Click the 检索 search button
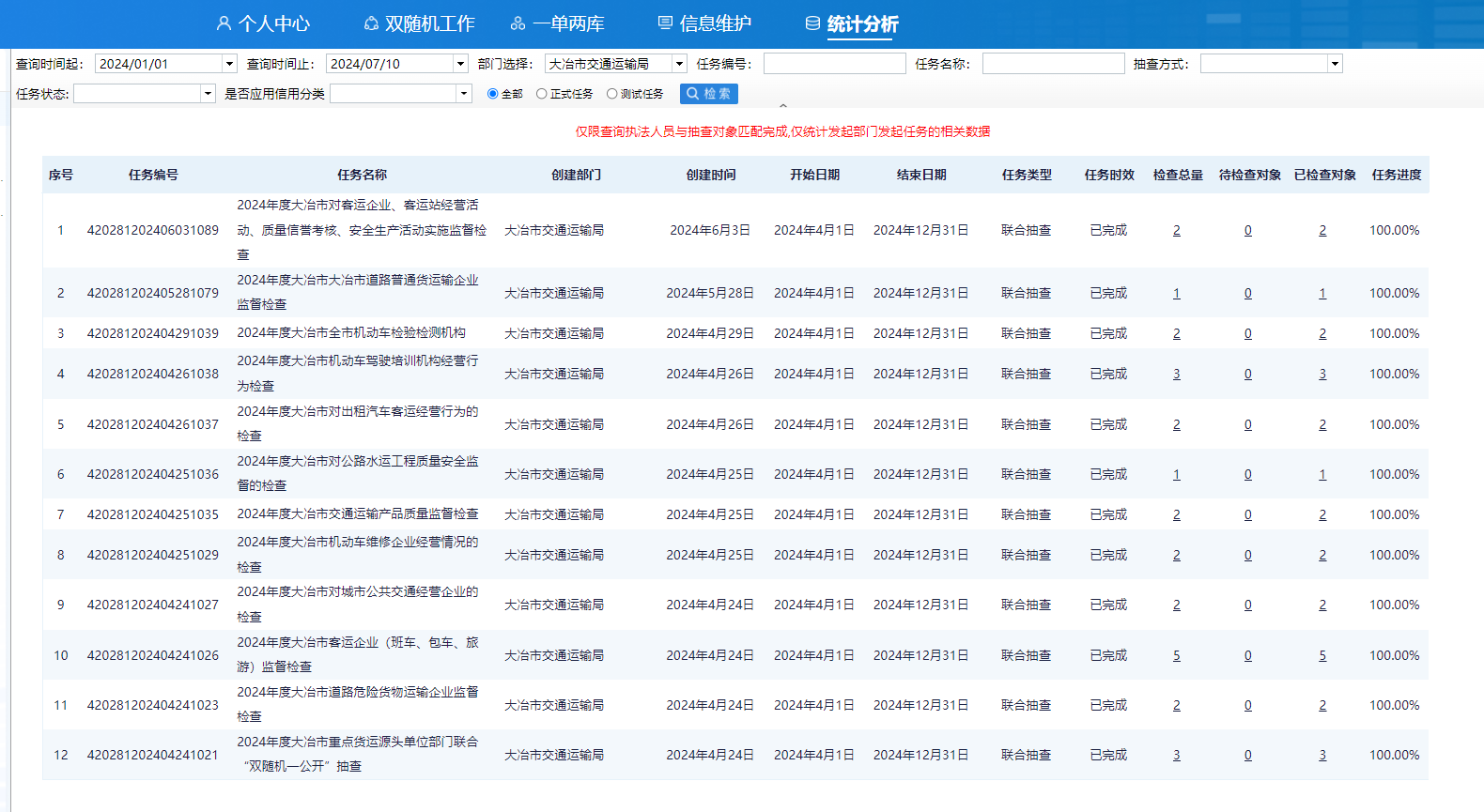 coord(709,94)
